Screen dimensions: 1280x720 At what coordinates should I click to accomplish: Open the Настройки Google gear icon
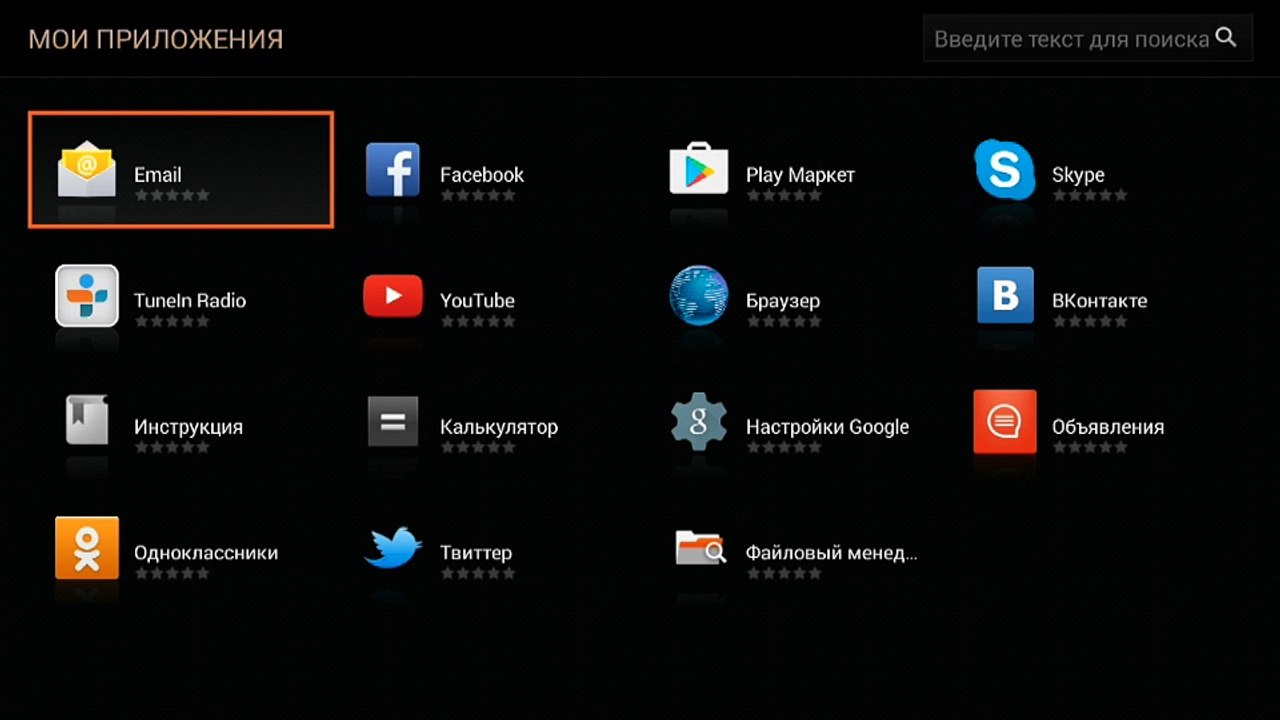tap(698, 422)
